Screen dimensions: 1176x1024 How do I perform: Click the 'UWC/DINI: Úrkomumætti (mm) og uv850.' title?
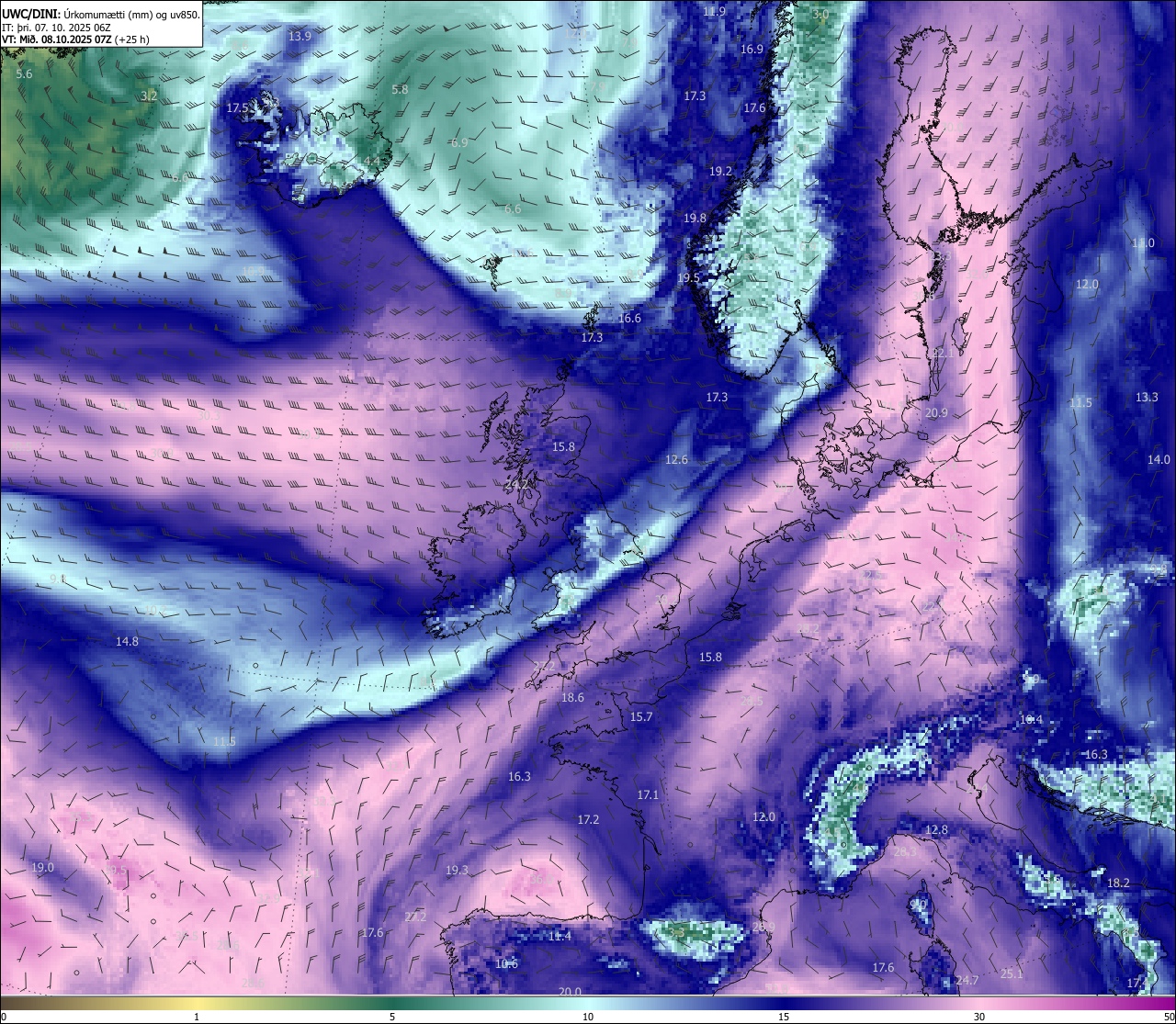coord(101,14)
